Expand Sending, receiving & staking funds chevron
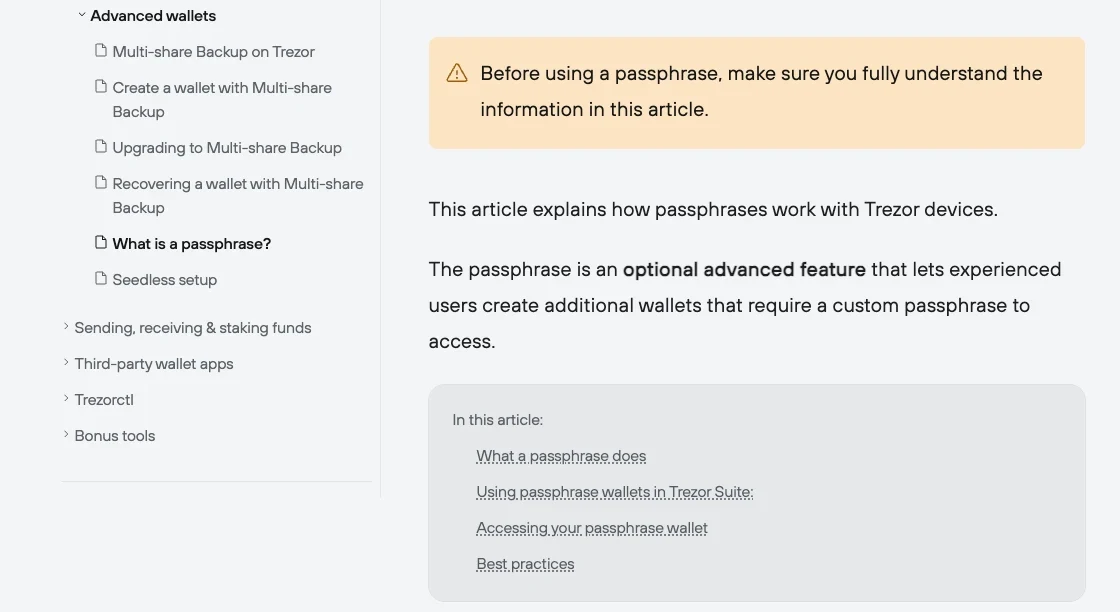The image size is (1120, 612). pos(66,326)
